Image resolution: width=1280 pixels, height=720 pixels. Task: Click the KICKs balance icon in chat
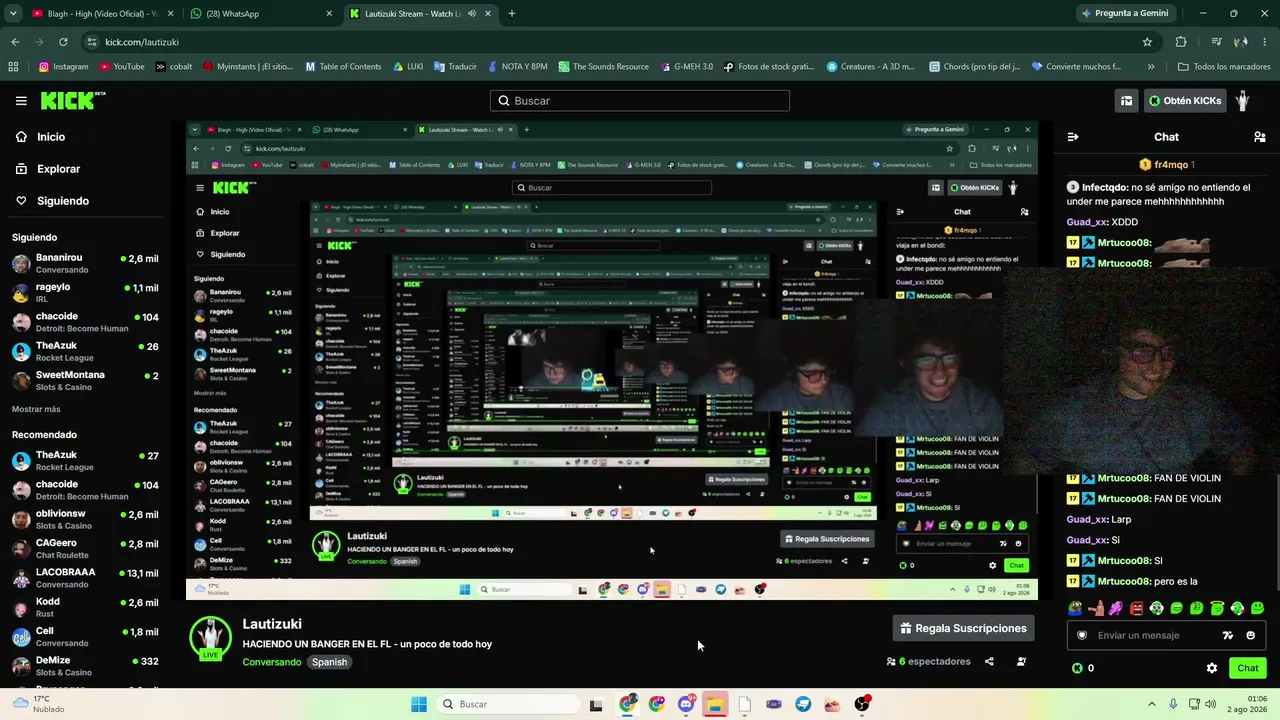pos(1077,668)
